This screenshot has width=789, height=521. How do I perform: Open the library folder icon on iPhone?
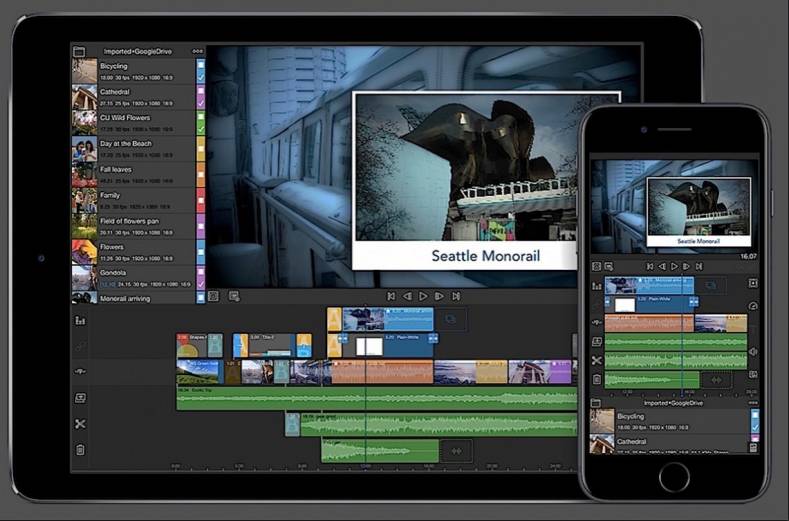click(596, 403)
